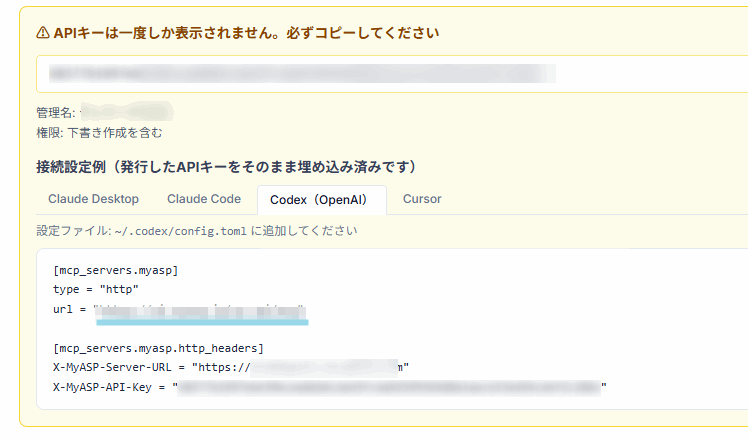Screen dimensions: 748x439
Task: Click the highlighted url value in code
Action: pyautogui.click(x=200, y=310)
